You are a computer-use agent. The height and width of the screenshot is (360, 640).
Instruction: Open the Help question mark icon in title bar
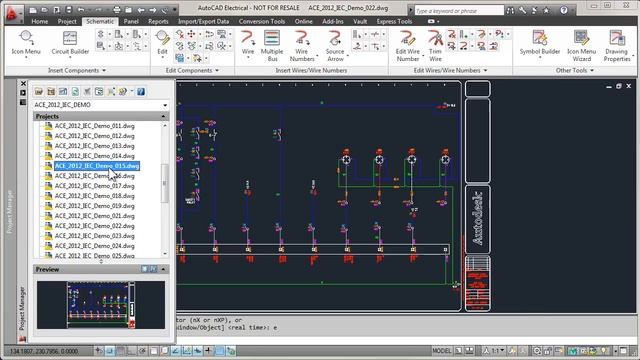[x=564, y=10]
